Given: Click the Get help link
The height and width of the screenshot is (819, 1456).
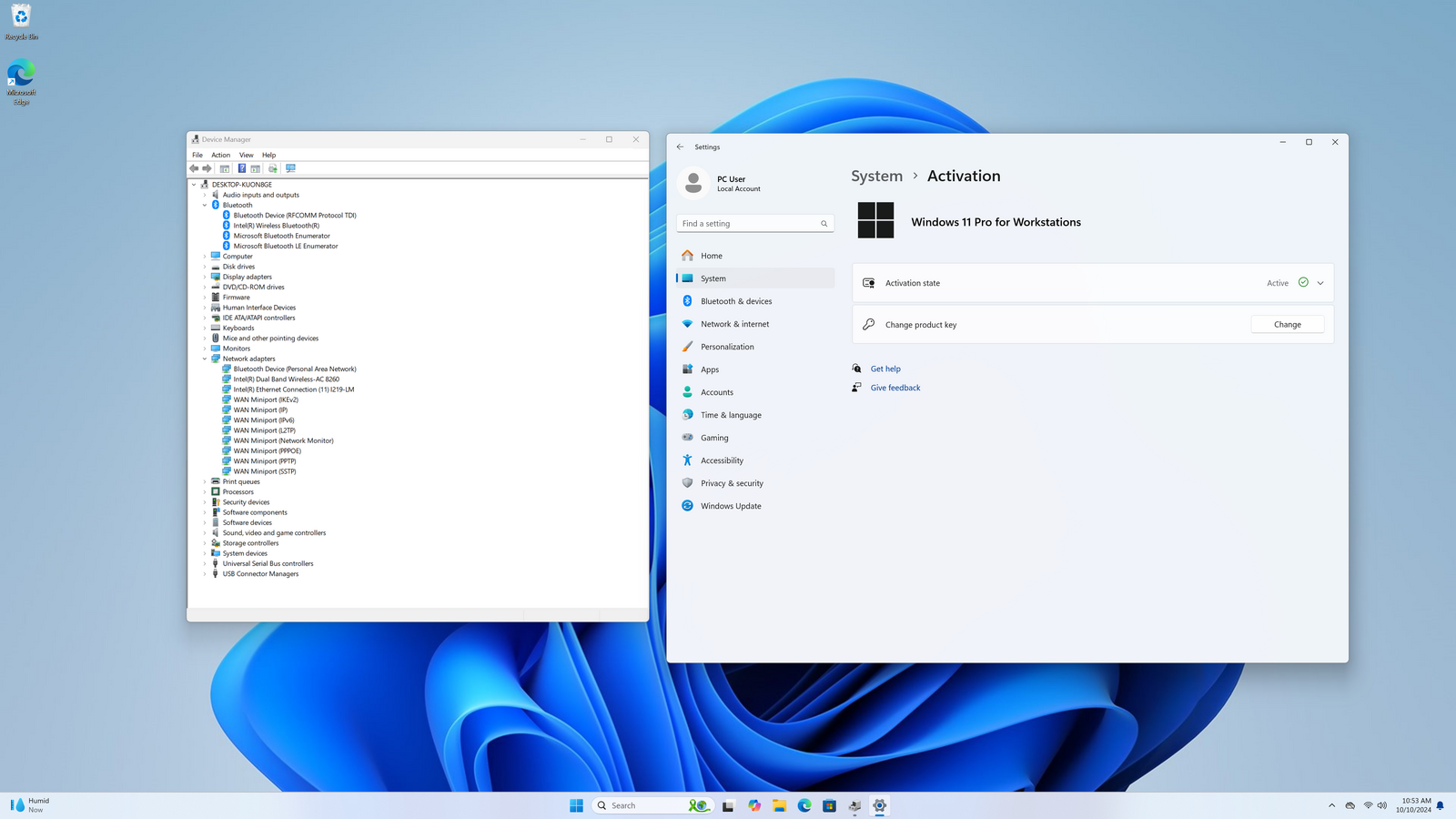Looking at the screenshot, I should [885, 369].
